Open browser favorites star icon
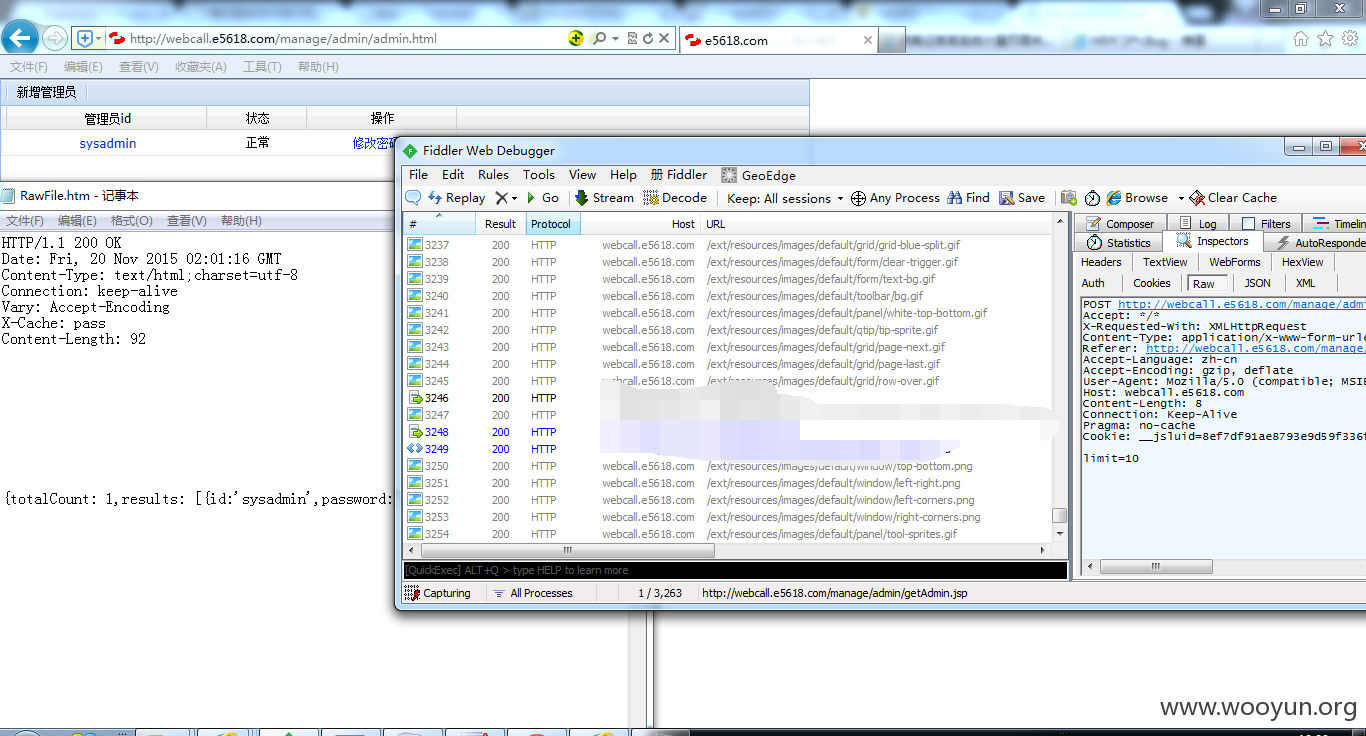 [1325, 39]
